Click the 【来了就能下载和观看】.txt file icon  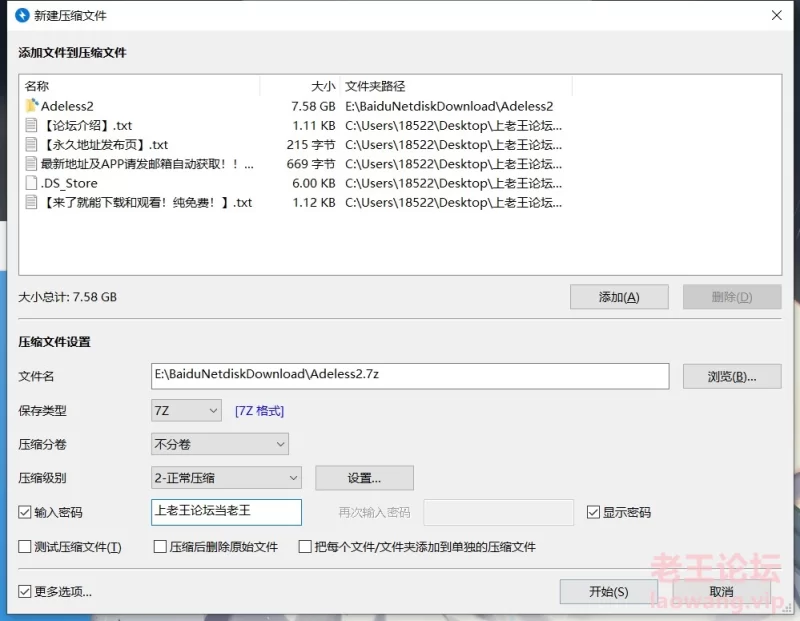(x=32, y=202)
